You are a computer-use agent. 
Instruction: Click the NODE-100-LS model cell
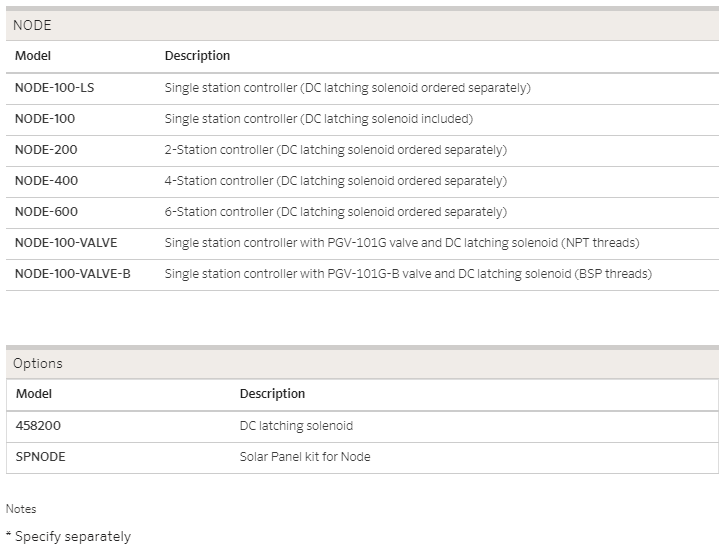[x=54, y=88]
